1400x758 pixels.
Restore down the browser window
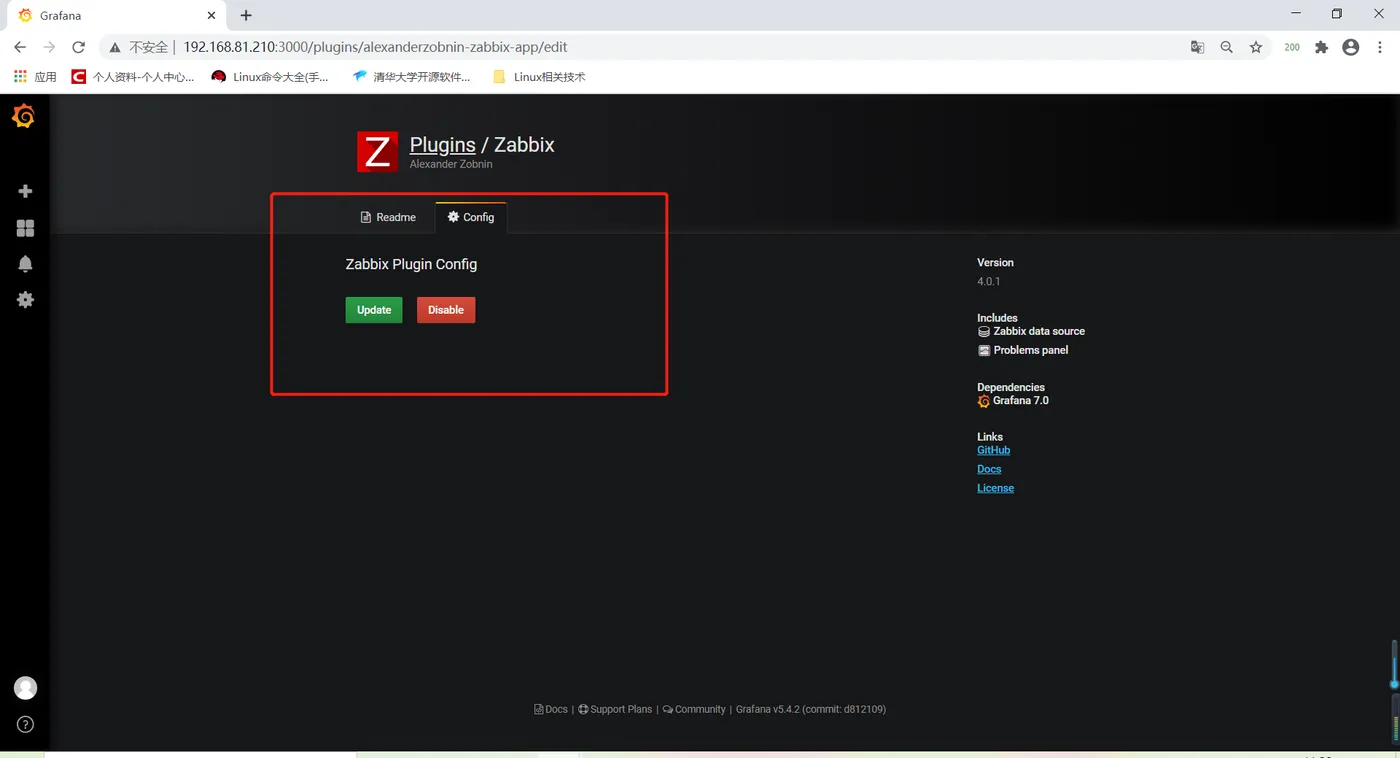1337,14
